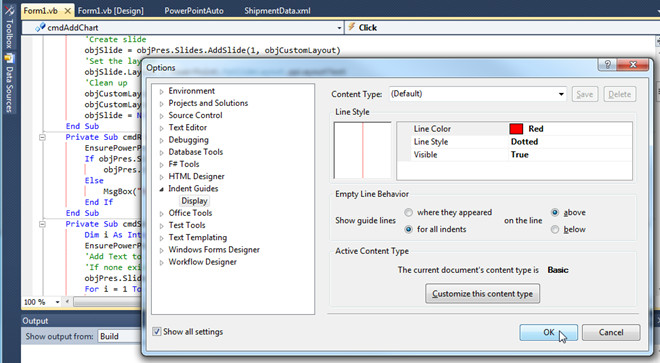The image size is (660, 363).
Task: Select the 'where they appeared' radio button
Action: point(408,213)
